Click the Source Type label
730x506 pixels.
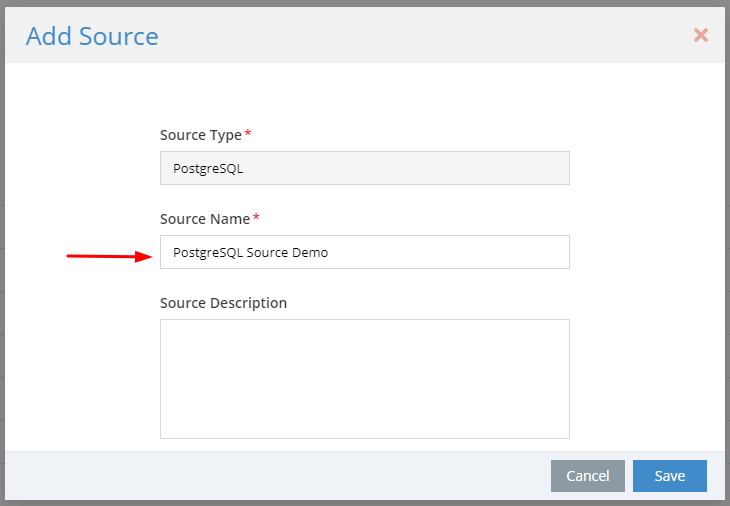(x=201, y=135)
